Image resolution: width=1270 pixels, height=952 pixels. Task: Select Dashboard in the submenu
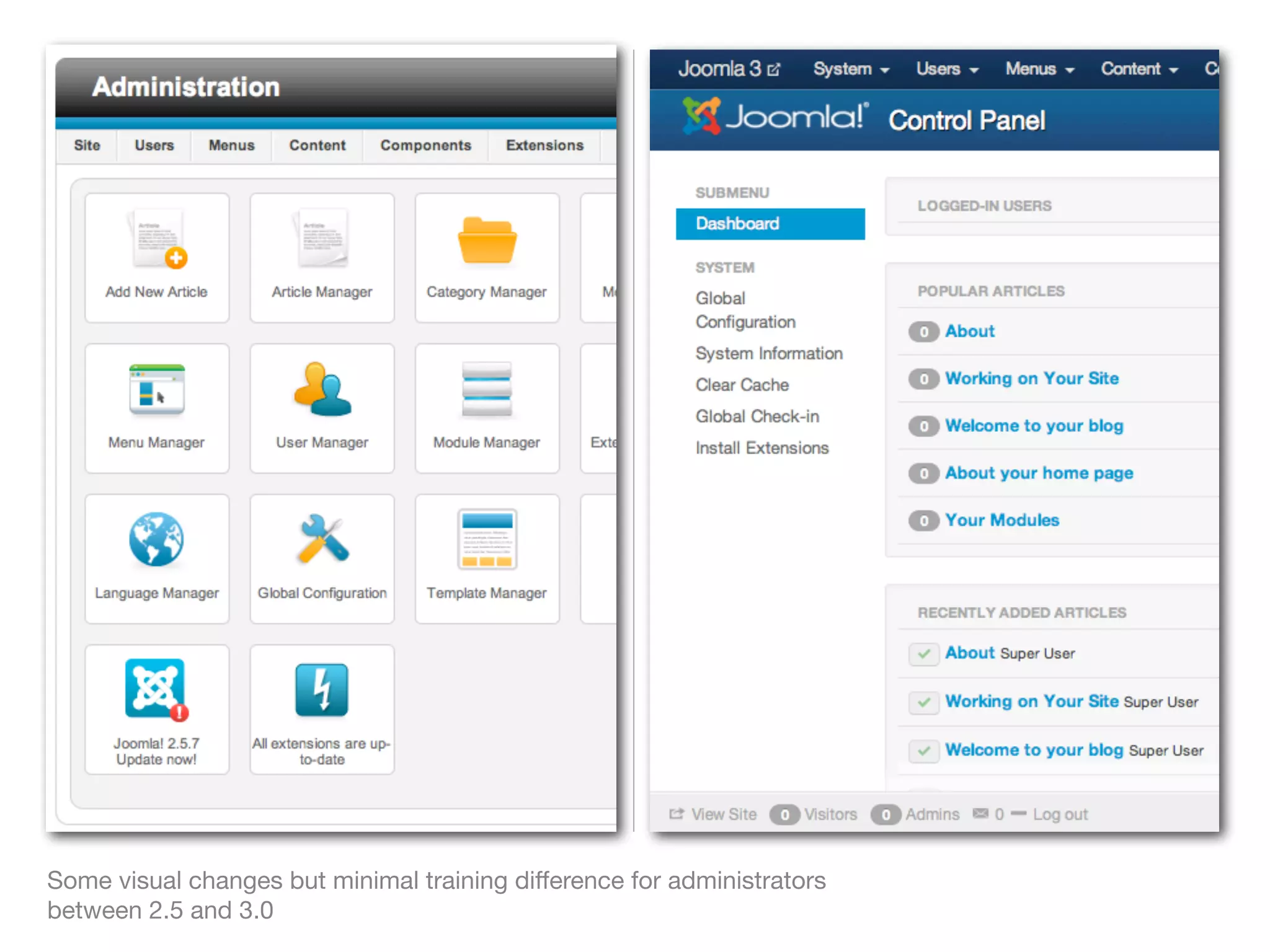point(770,224)
